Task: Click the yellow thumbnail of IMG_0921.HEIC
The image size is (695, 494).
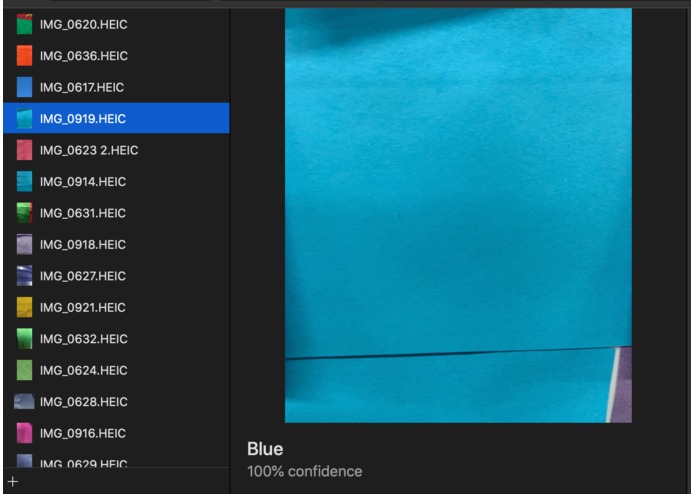Action: [x=24, y=307]
